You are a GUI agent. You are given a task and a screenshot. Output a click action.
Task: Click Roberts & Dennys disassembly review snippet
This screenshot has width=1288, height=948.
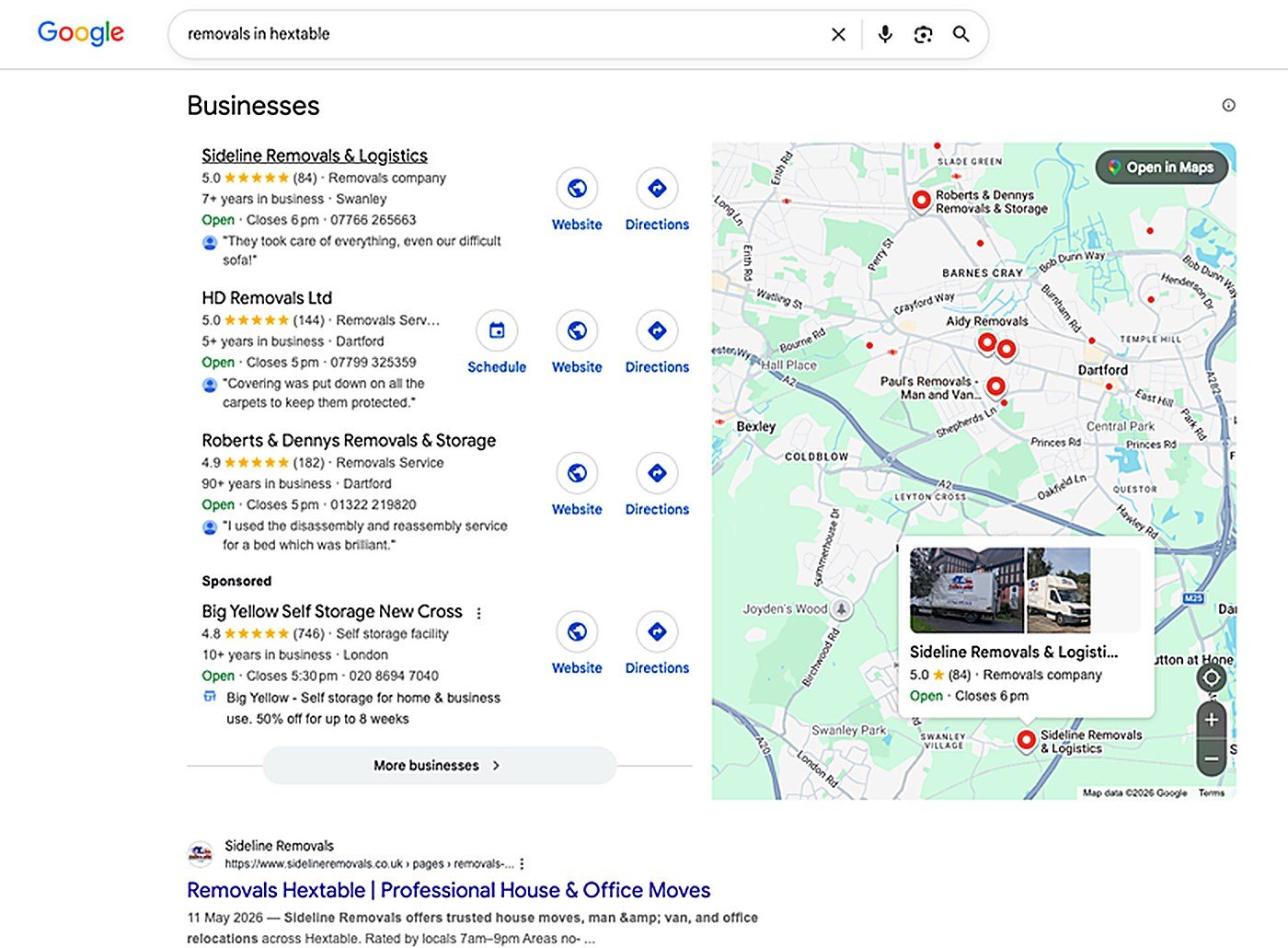pos(364,536)
